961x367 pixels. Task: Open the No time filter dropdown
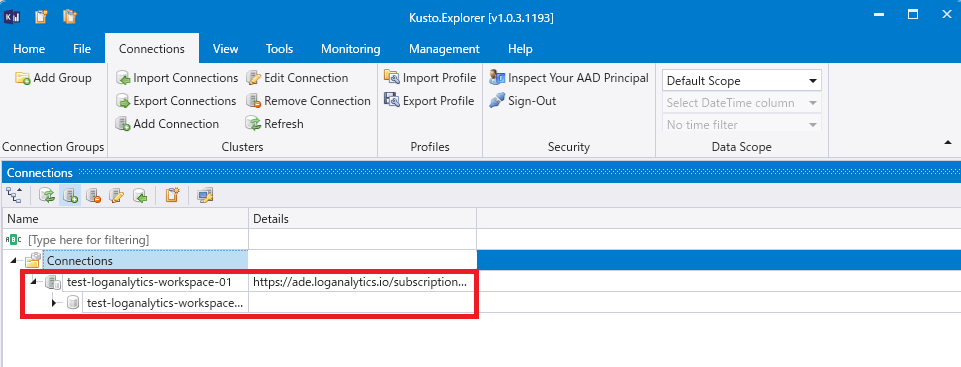[742, 125]
